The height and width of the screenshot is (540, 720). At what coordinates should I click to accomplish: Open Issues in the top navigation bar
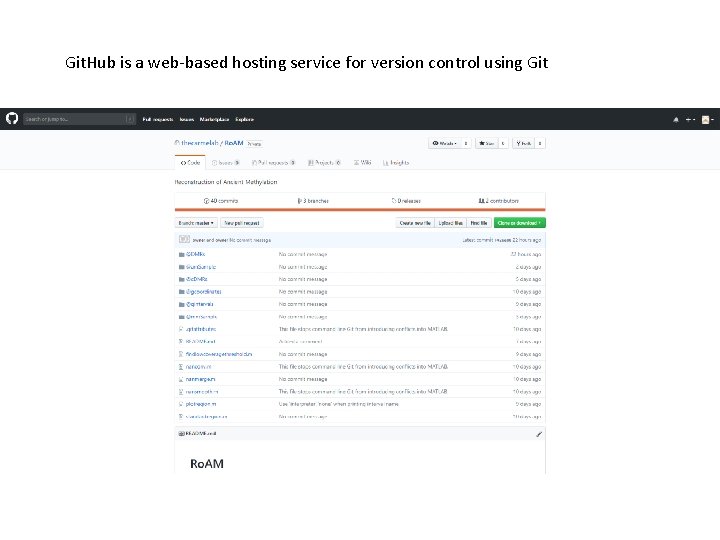[x=186, y=119]
